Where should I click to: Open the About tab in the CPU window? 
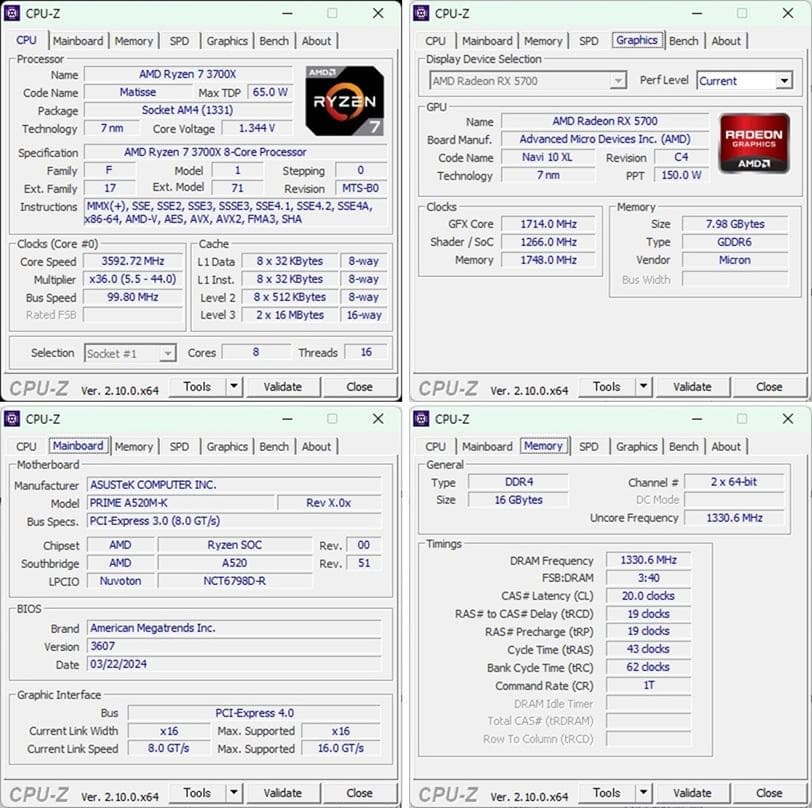(x=317, y=41)
